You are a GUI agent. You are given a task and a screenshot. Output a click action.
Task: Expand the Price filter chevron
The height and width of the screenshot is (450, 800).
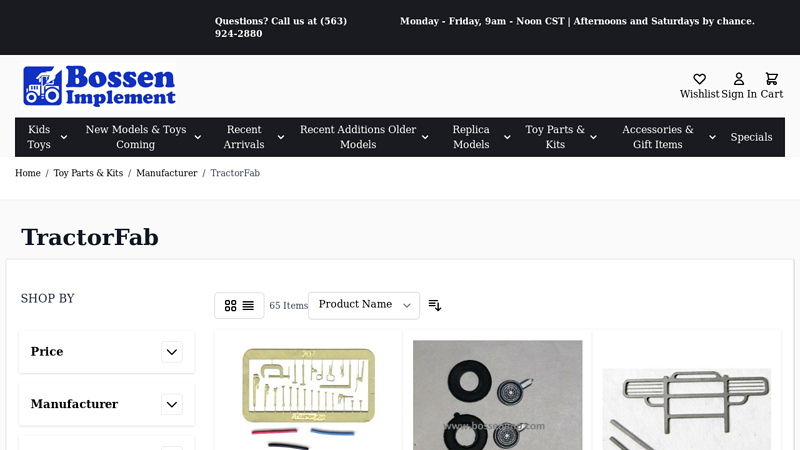[x=172, y=352]
